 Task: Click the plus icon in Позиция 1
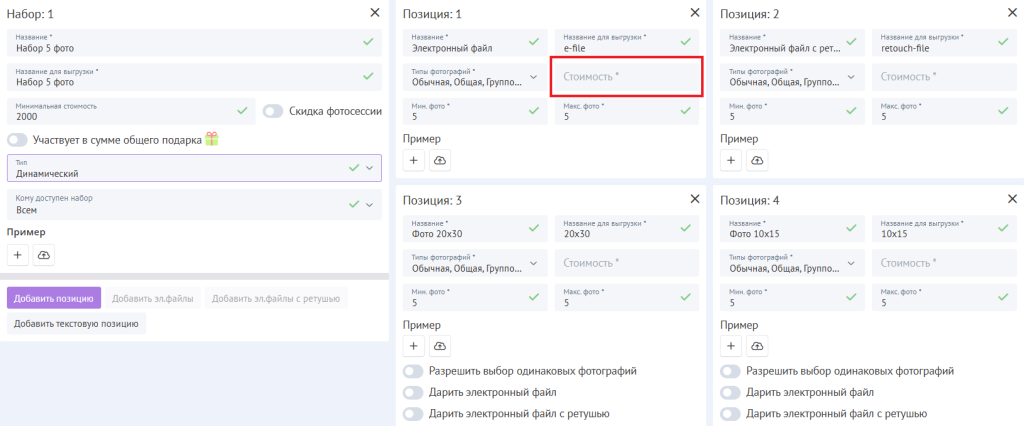pyautogui.click(x=414, y=160)
